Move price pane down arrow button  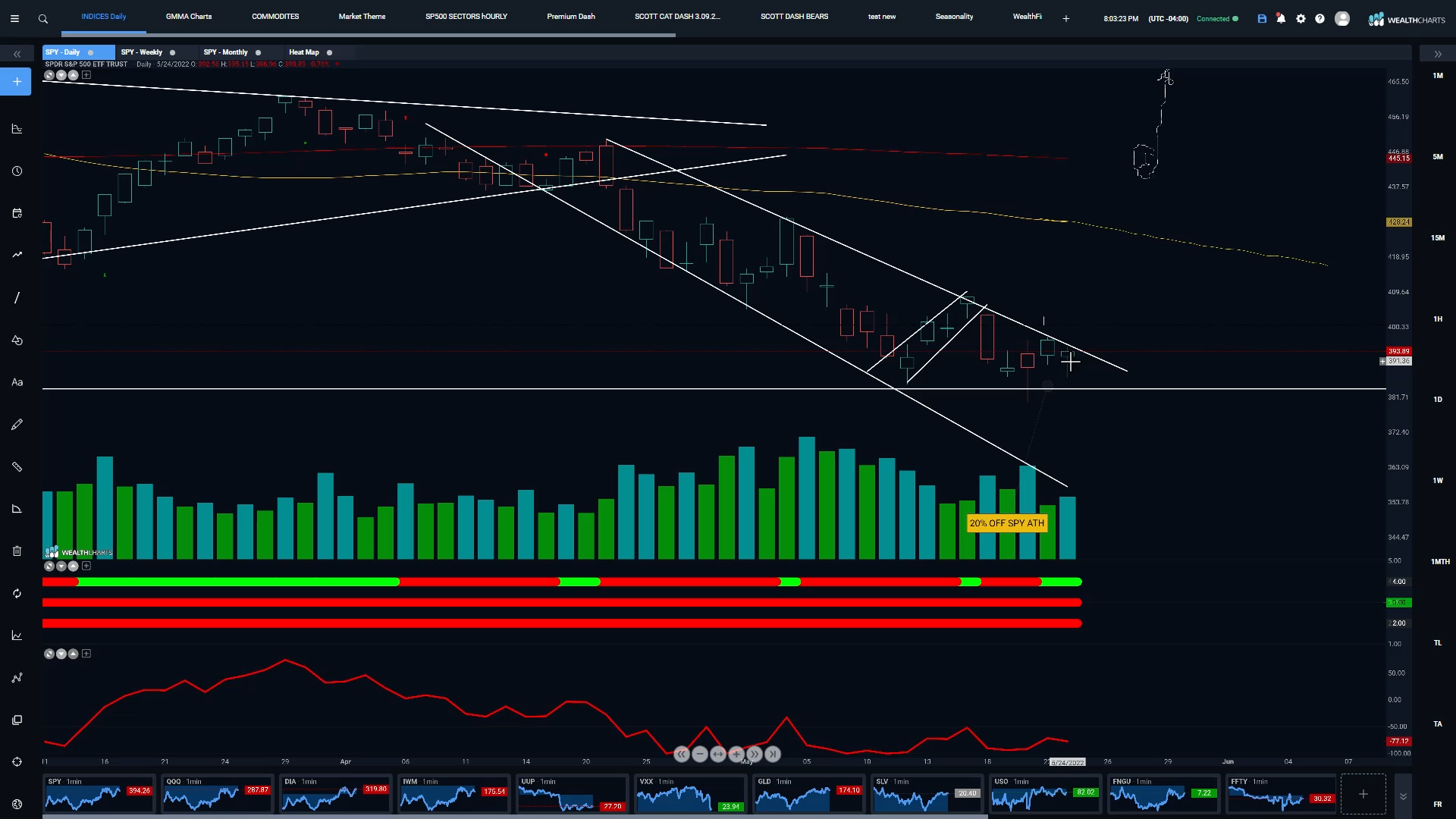click(x=61, y=75)
